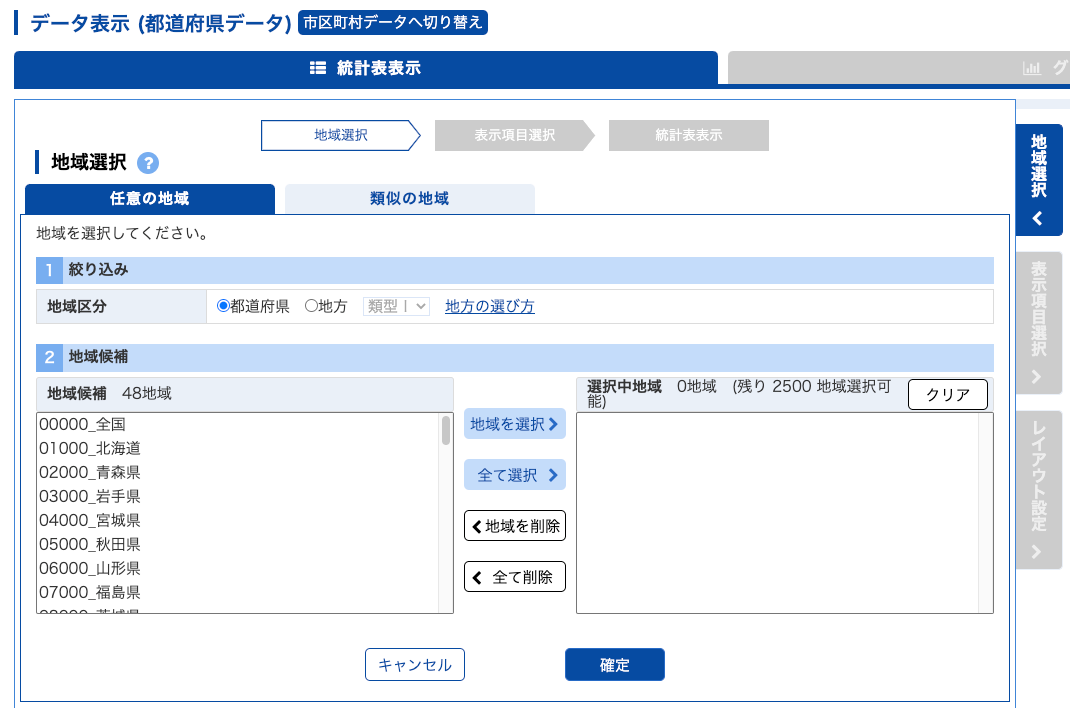1070x708 pixels.
Task: Select the 都道府県 radio button
Action: click(224, 307)
